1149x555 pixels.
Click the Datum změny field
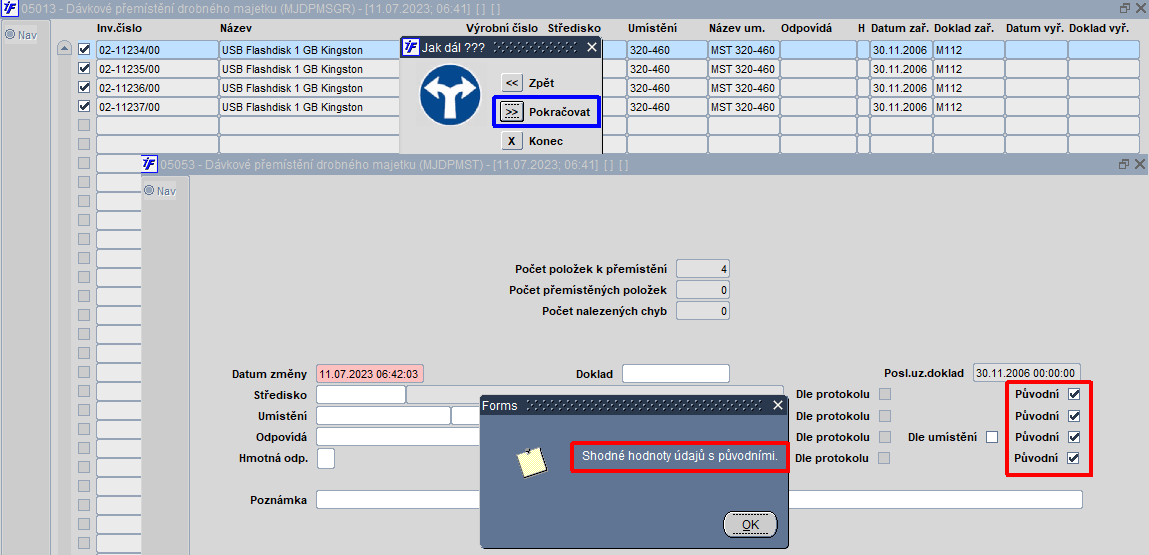(370, 373)
